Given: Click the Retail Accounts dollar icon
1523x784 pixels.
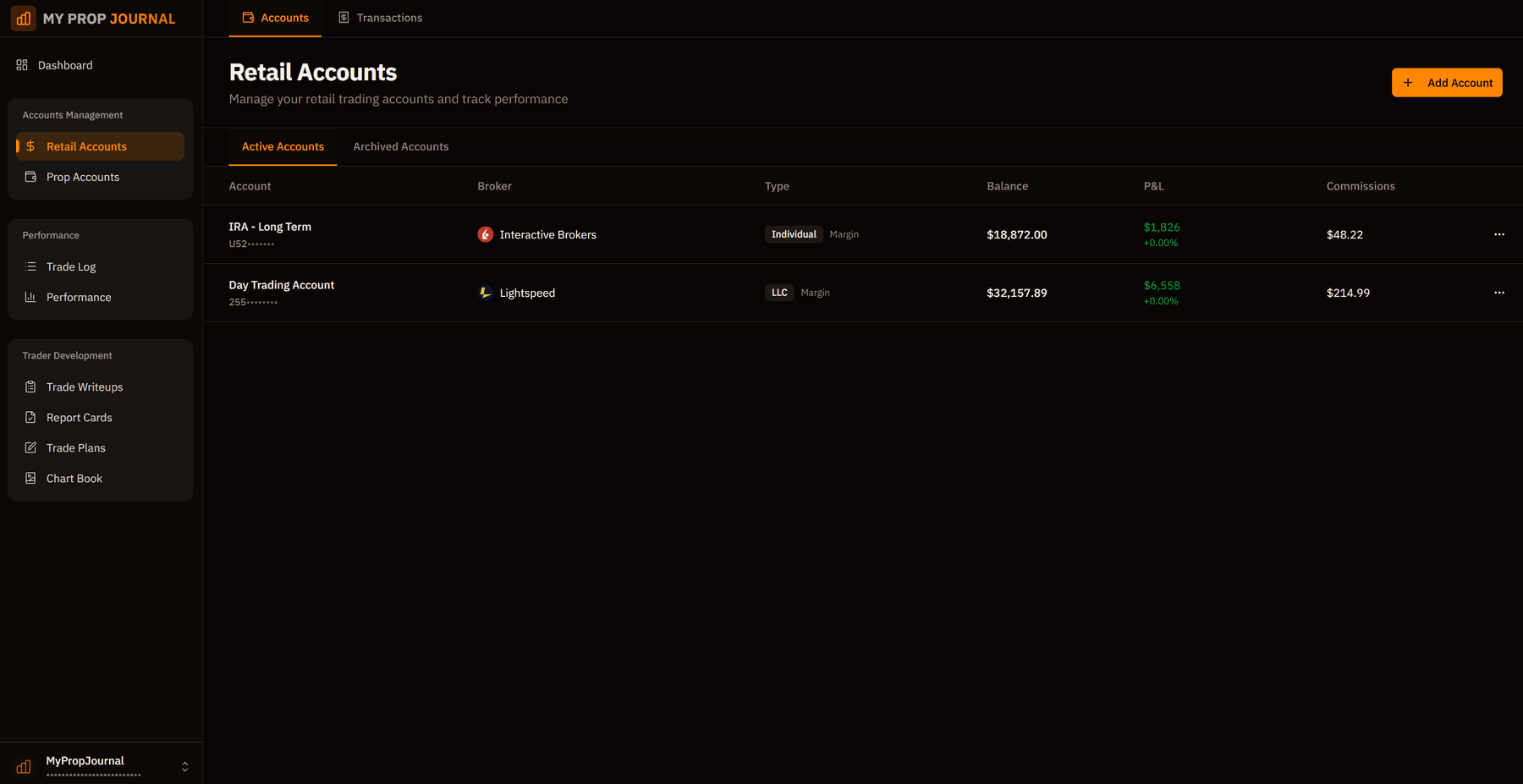Looking at the screenshot, I should [x=30, y=145].
